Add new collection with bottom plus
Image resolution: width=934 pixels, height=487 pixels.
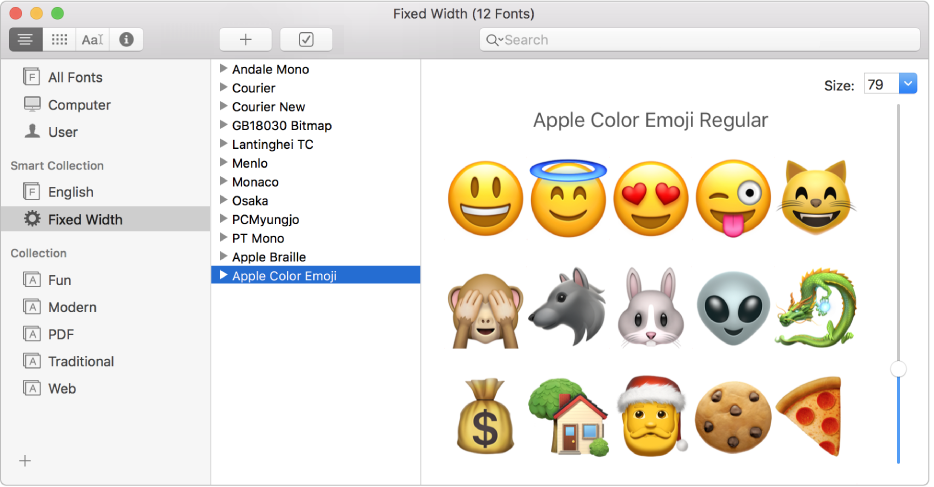click(25, 461)
